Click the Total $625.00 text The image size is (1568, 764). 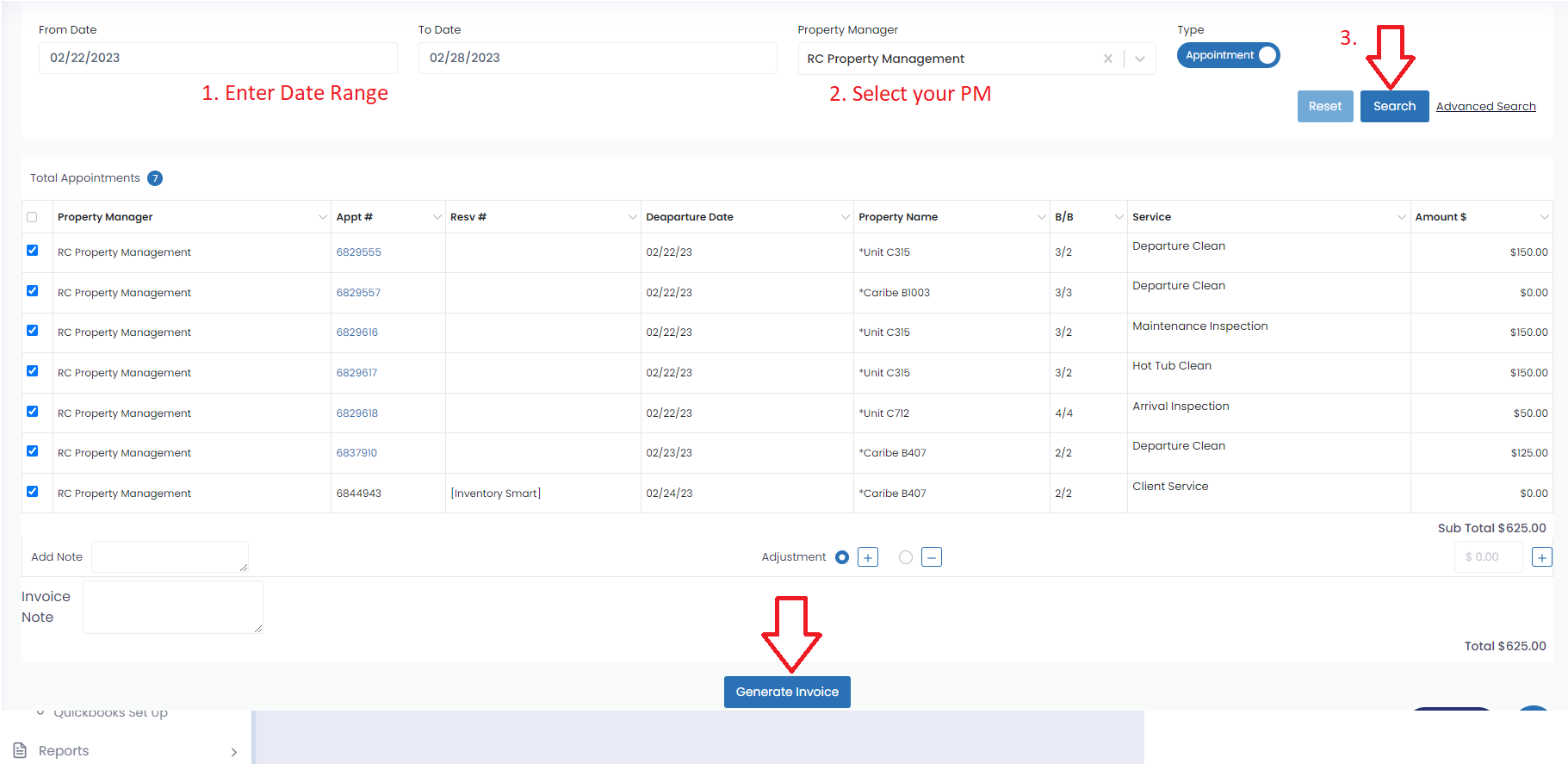pos(1504,646)
